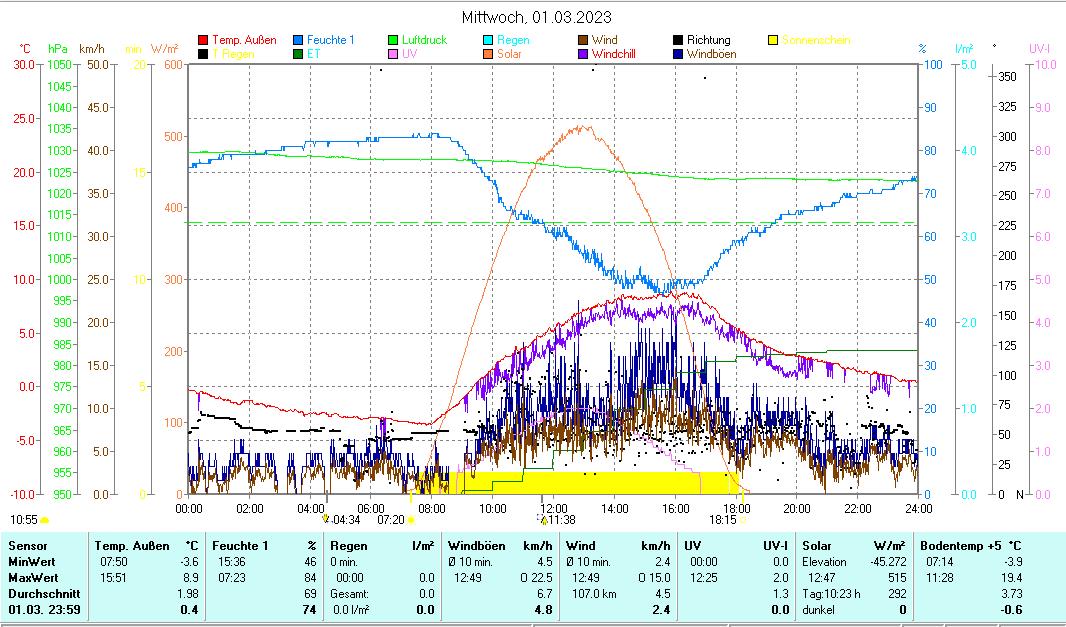This screenshot has height=627, width=1066.
Task: Click the arrow marker at 11:38
Action: pos(544,520)
